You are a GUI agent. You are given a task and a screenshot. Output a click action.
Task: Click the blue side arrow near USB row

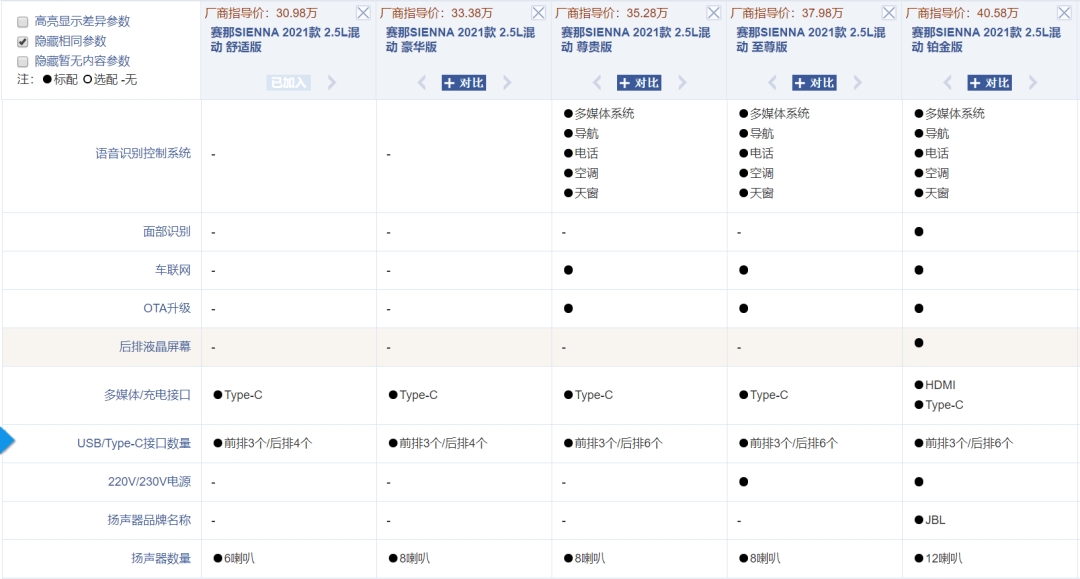(7, 441)
